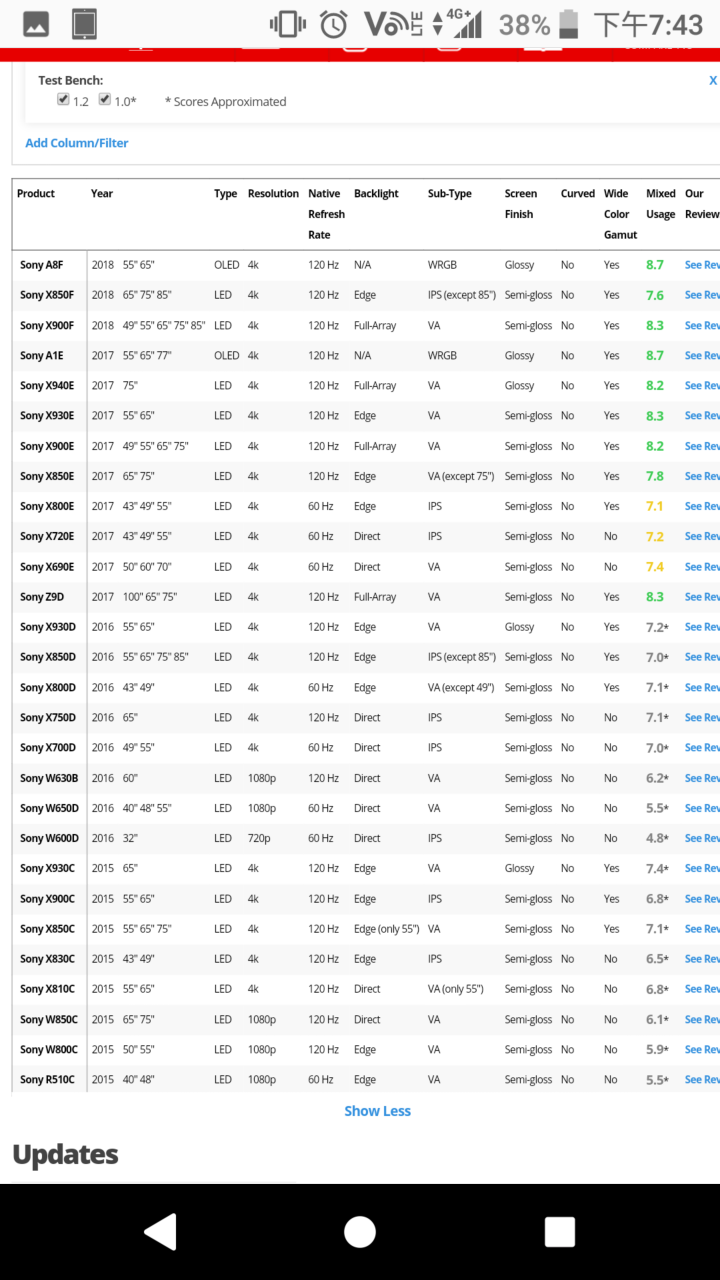Sort table by Type column header

225,194
